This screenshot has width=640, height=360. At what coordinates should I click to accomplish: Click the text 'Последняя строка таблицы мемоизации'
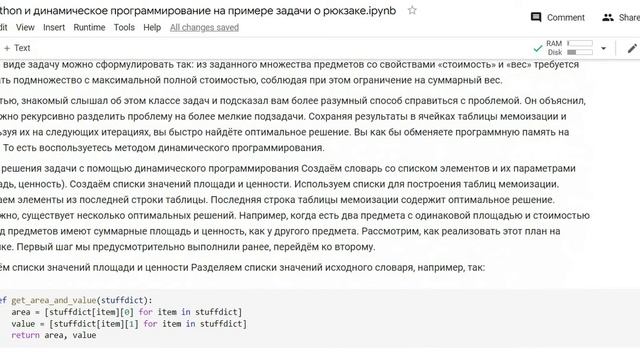pyautogui.click(x=304, y=200)
